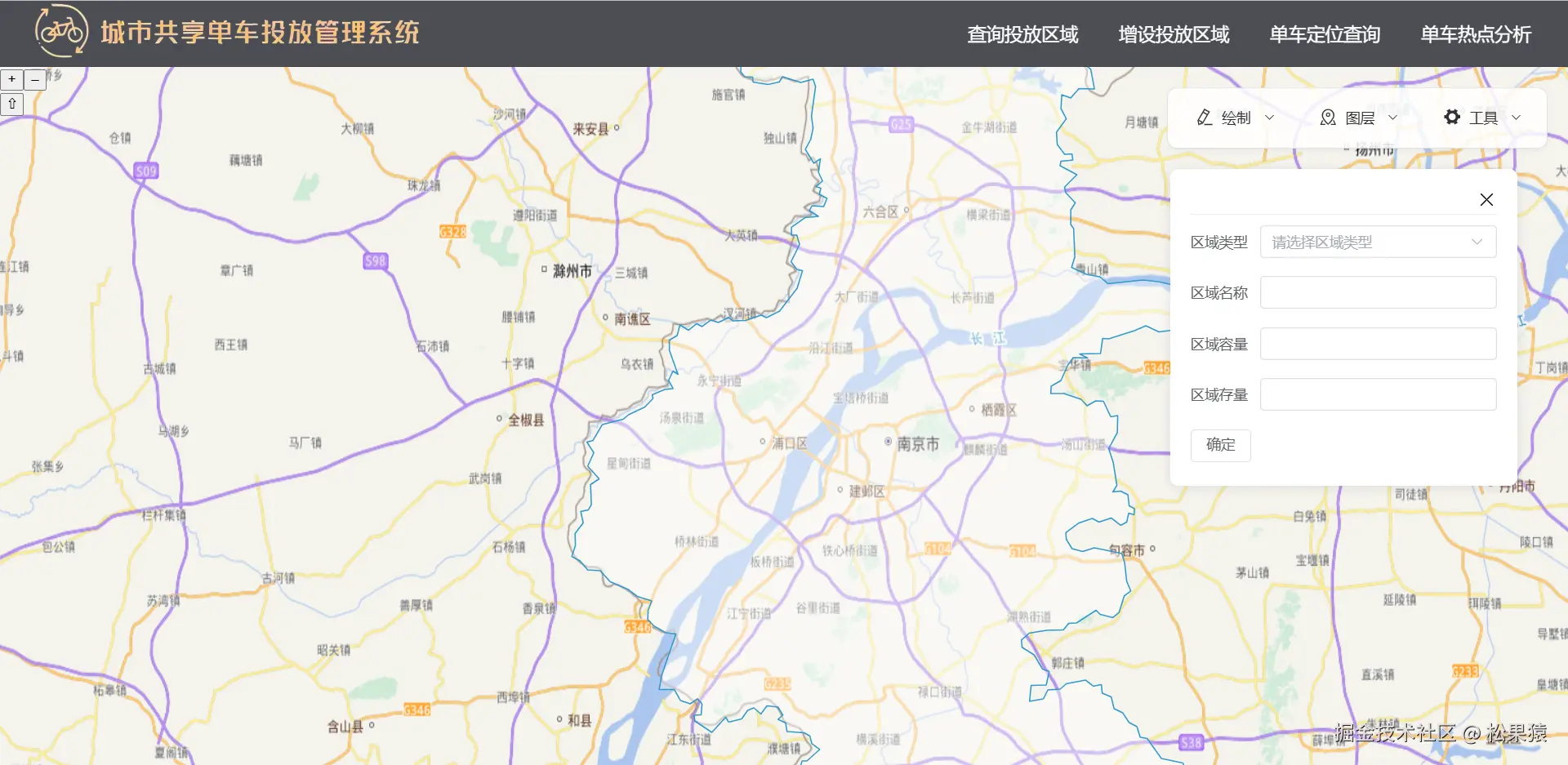The image size is (1568, 765).
Task: Click the 确定 confirm button
Action: tap(1220, 445)
